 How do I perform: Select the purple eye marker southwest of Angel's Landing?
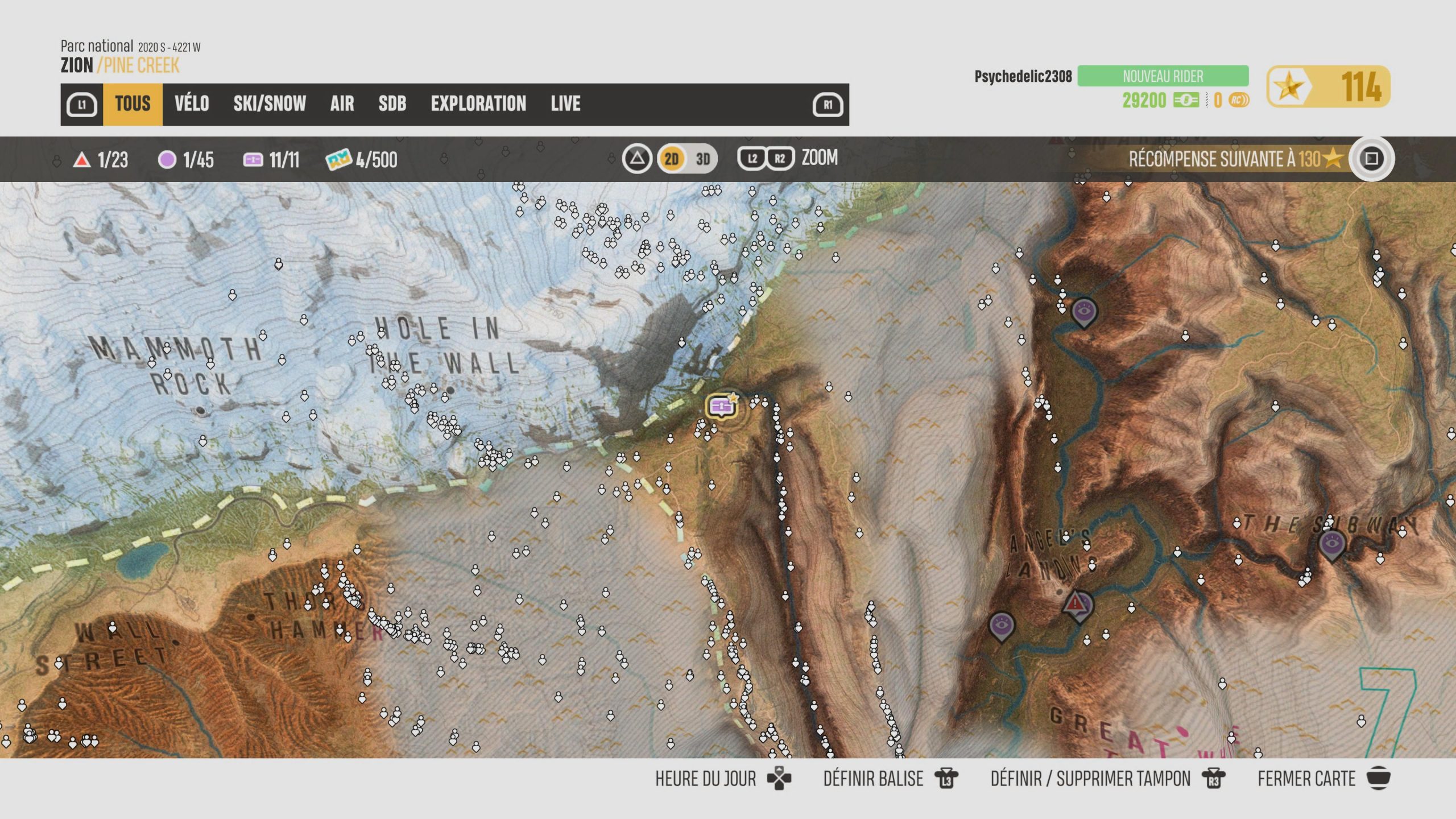[1002, 626]
